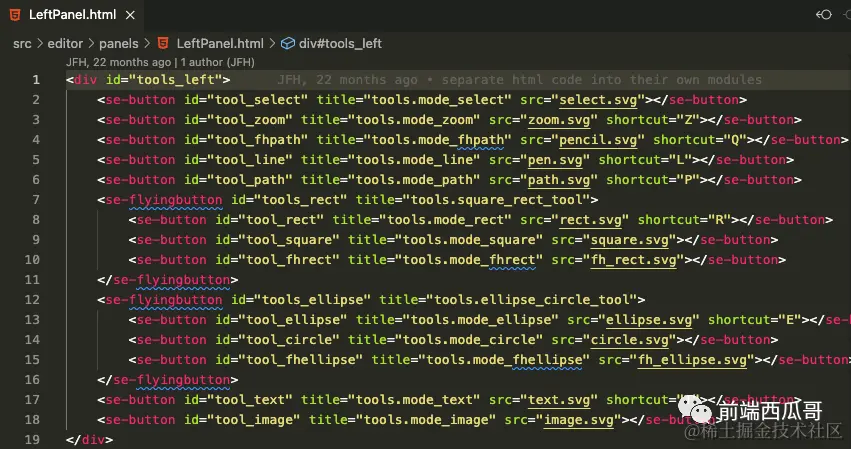Click line number 1 in the gutter
This screenshot has width=851, height=449.
(x=36, y=80)
